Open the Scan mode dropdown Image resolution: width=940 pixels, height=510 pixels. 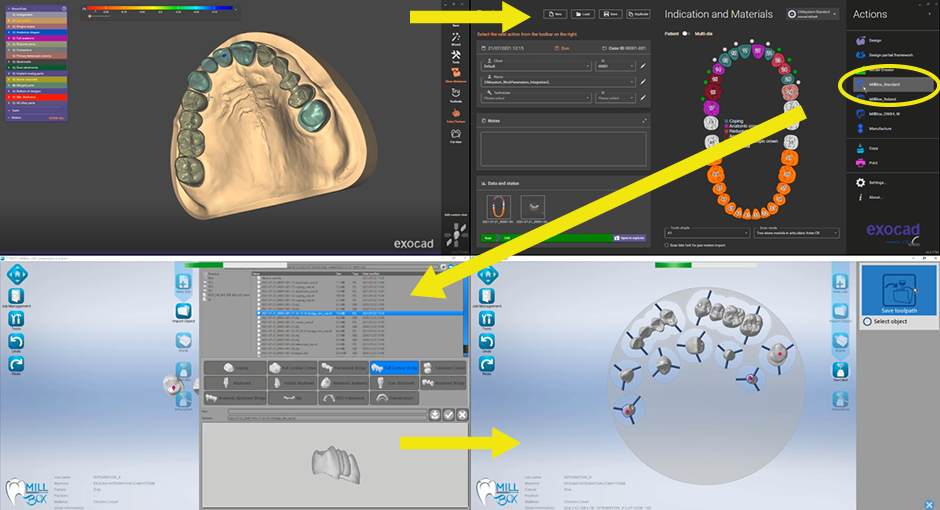(x=796, y=232)
